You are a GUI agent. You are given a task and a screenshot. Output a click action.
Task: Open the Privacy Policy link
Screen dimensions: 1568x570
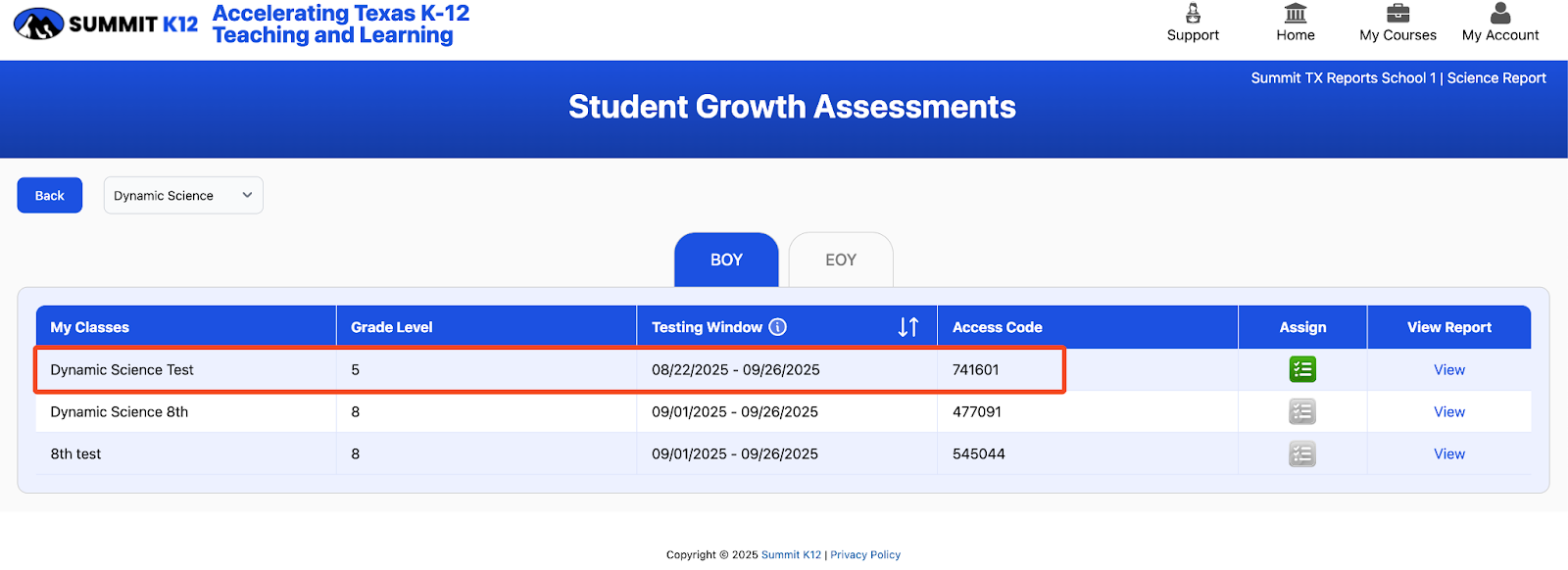(865, 554)
